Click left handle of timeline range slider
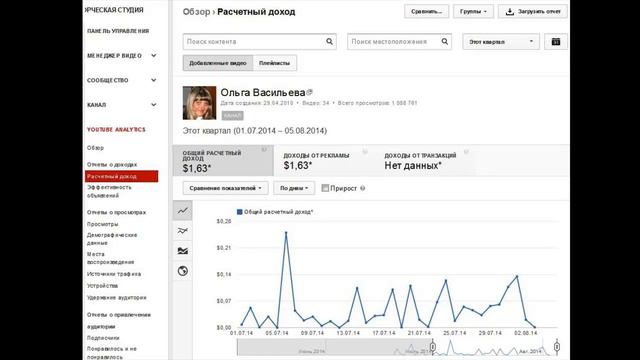The image size is (640, 360). click(x=433, y=347)
